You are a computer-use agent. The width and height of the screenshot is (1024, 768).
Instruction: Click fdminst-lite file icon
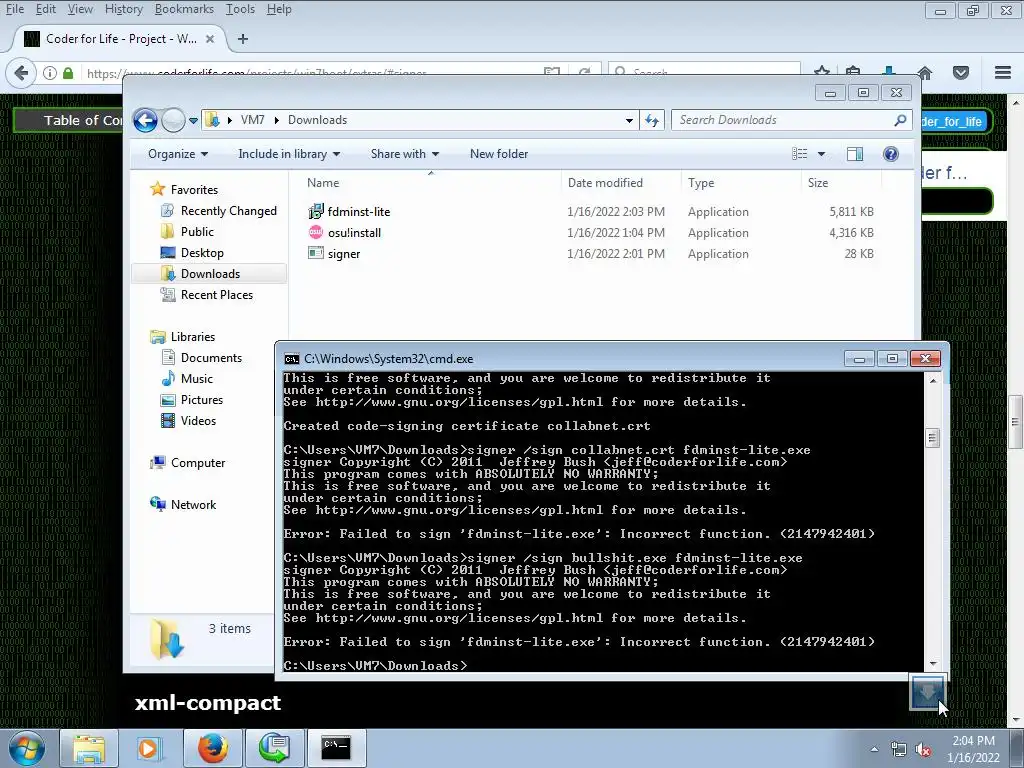(x=316, y=211)
